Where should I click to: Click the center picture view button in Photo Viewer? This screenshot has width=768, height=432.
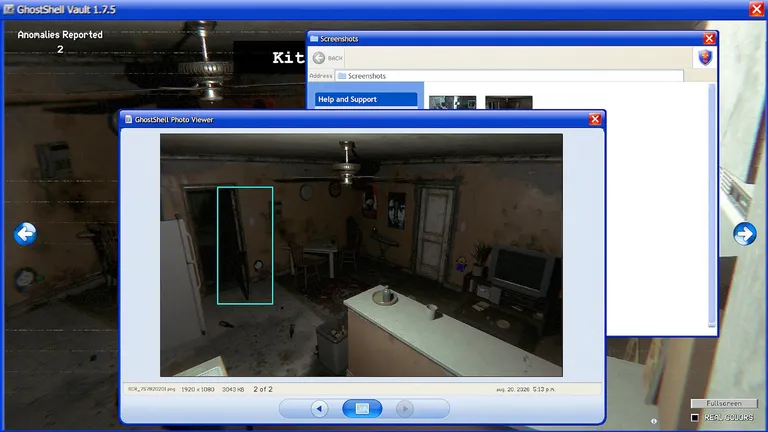pos(362,408)
